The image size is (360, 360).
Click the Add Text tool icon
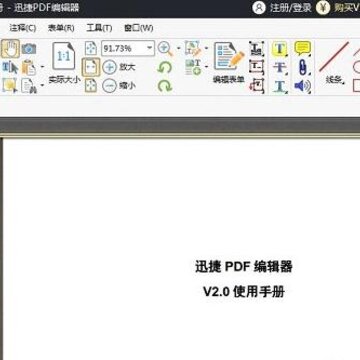pyautogui.click(x=193, y=67)
